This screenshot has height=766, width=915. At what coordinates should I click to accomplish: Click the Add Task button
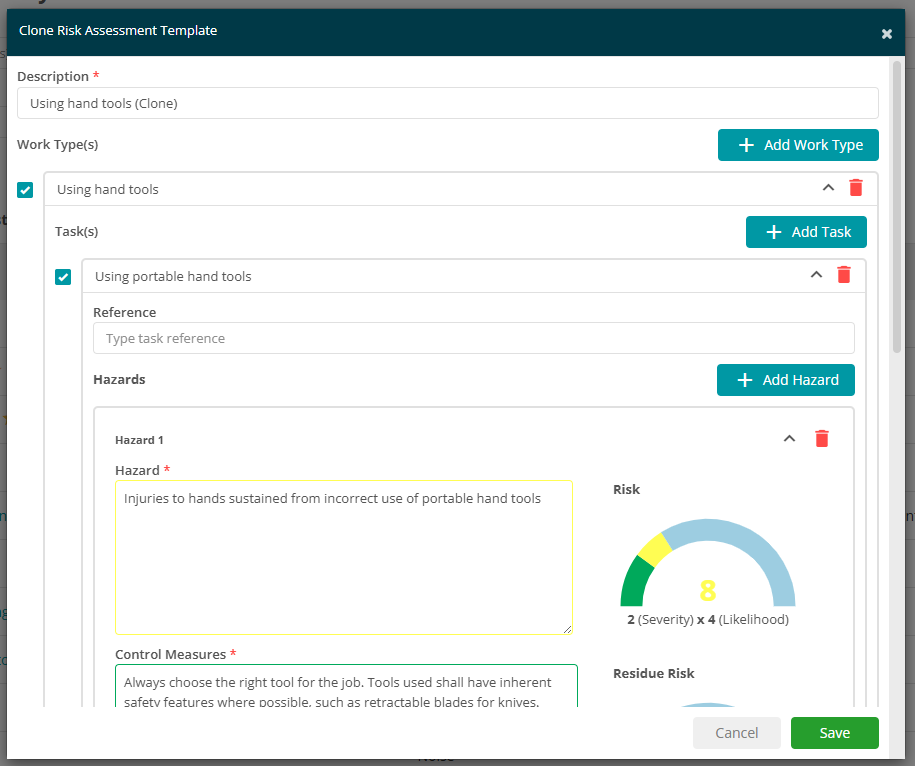click(806, 232)
